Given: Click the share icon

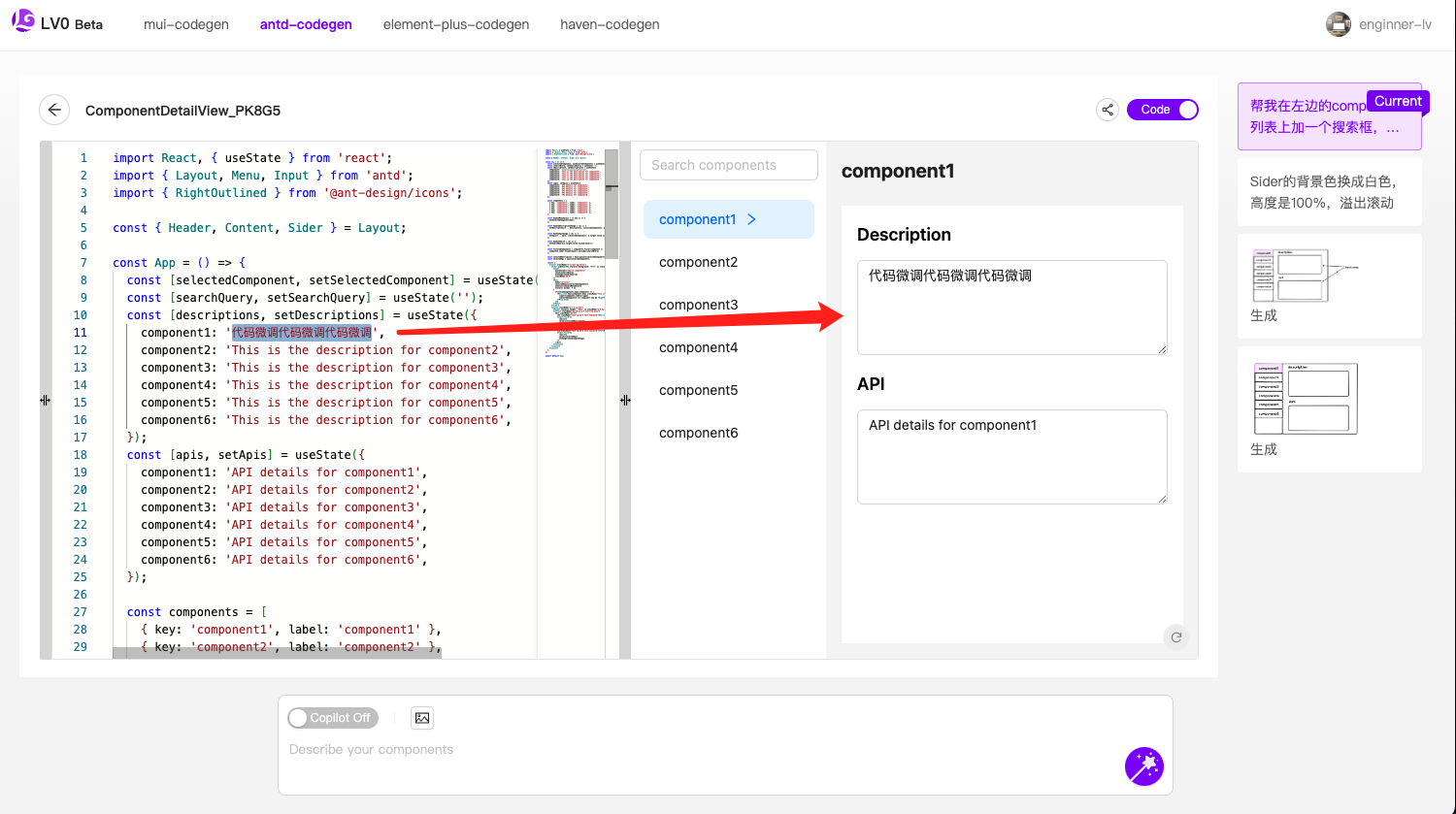Looking at the screenshot, I should pyautogui.click(x=1108, y=110).
